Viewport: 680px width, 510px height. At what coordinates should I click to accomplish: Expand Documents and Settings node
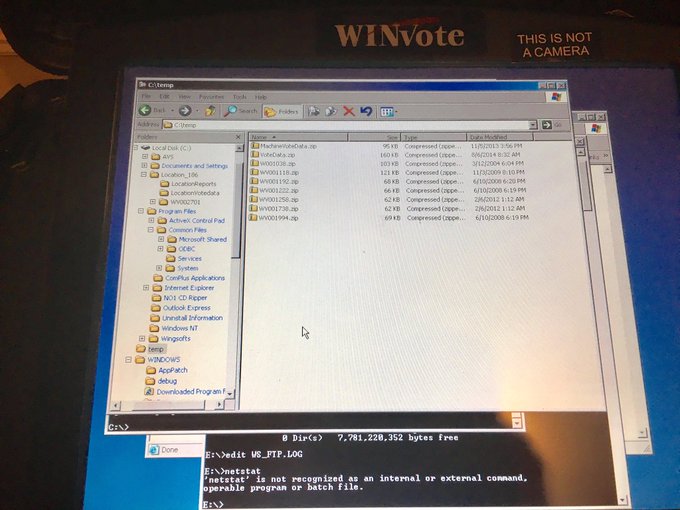[x=144, y=165]
